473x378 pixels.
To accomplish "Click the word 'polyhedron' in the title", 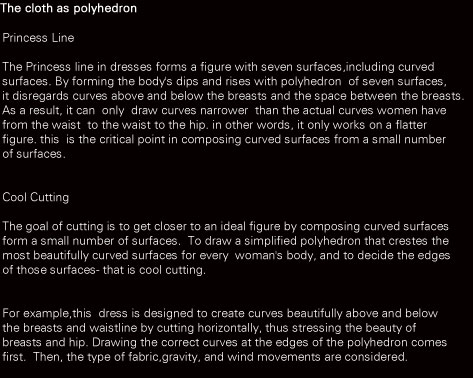I will (x=105, y=9).
